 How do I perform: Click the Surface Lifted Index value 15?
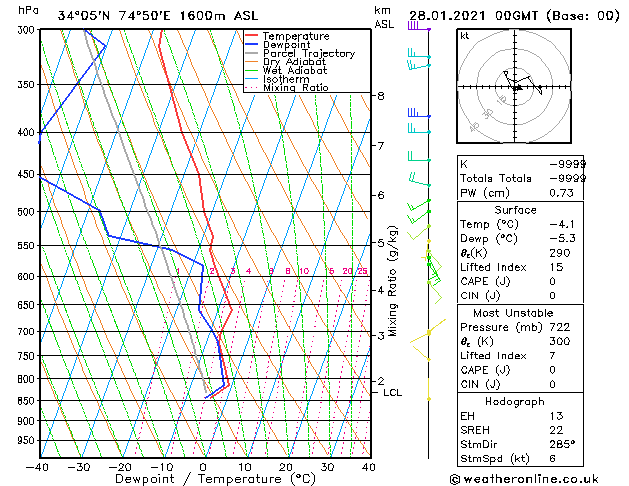[556, 267]
